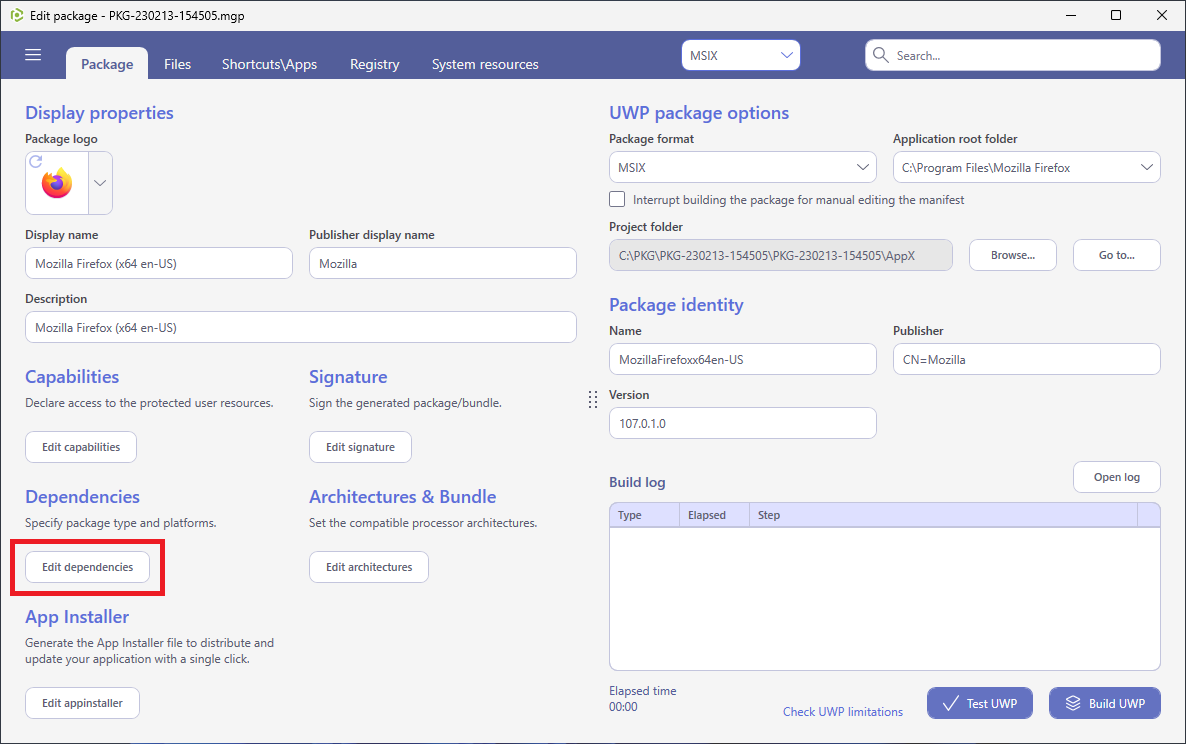Click the Elapsed column header
This screenshot has height=744, width=1186.
point(714,515)
